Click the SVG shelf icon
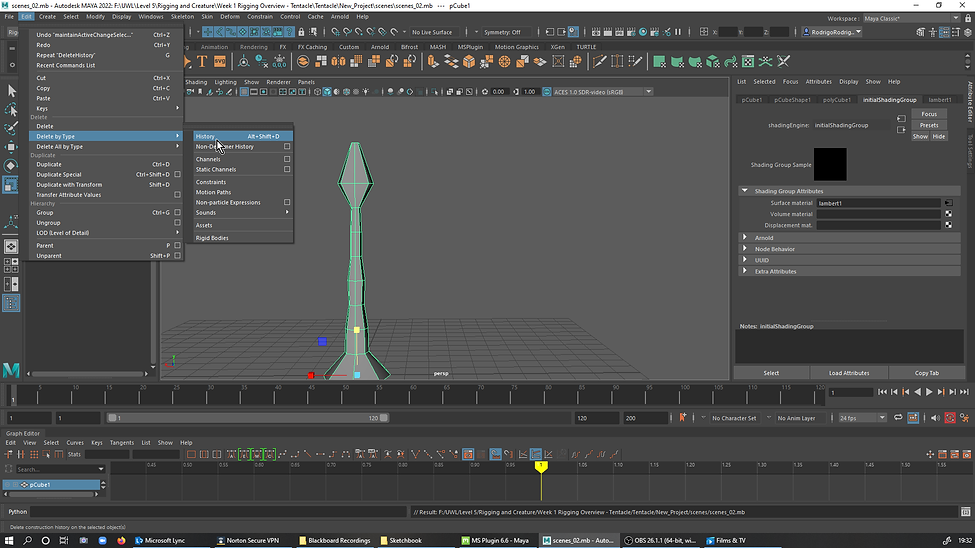This screenshot has height=548, width=975. click(220, 62)
